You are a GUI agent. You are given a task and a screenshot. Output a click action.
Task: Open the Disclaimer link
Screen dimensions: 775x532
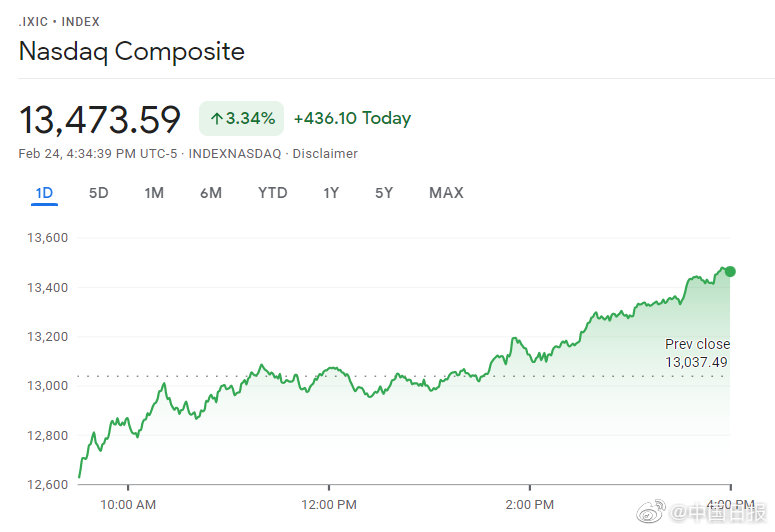[325, 154]
